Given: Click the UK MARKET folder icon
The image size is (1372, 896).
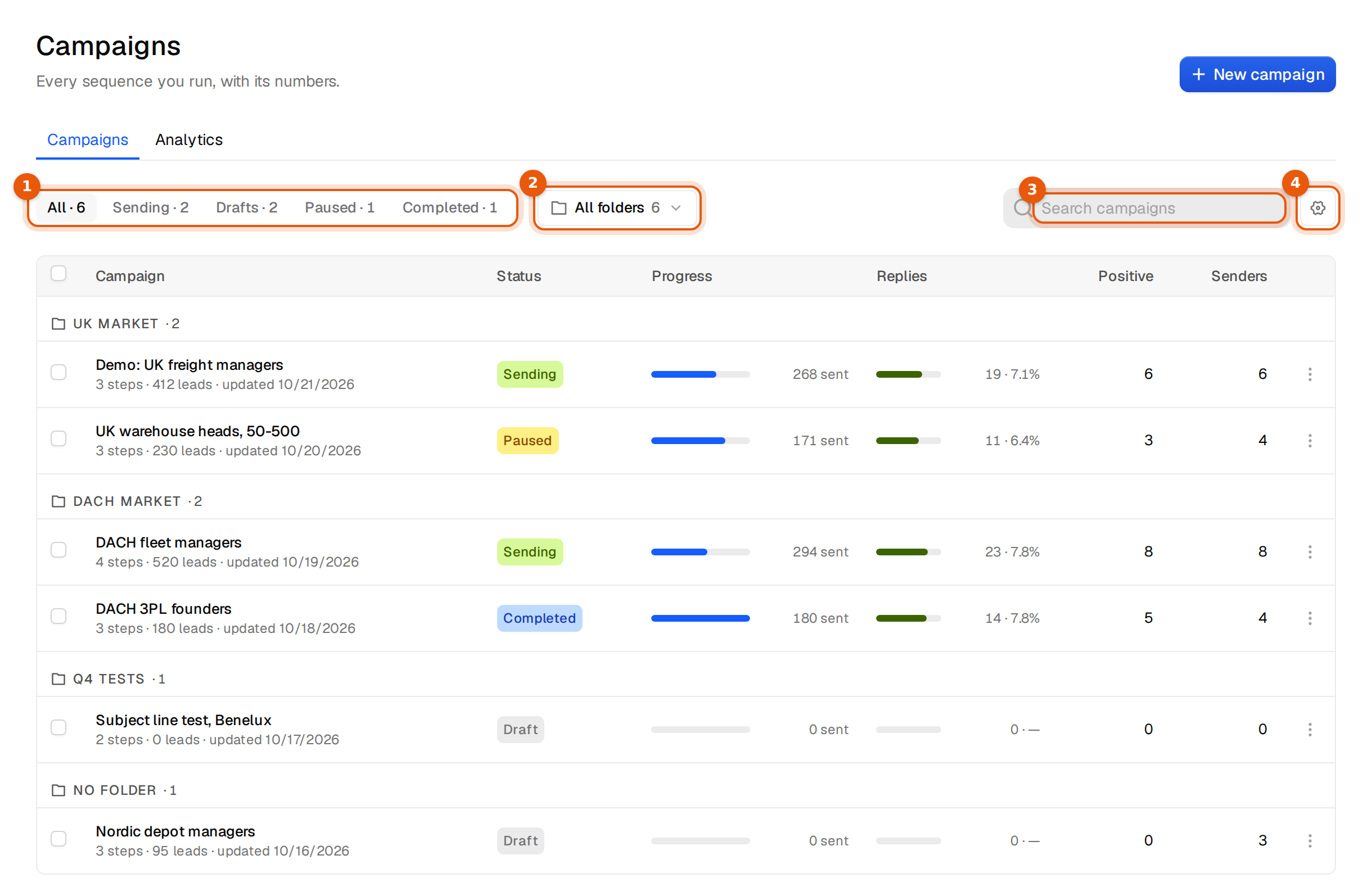Looking at the screenshot, I should click(58, 324).
